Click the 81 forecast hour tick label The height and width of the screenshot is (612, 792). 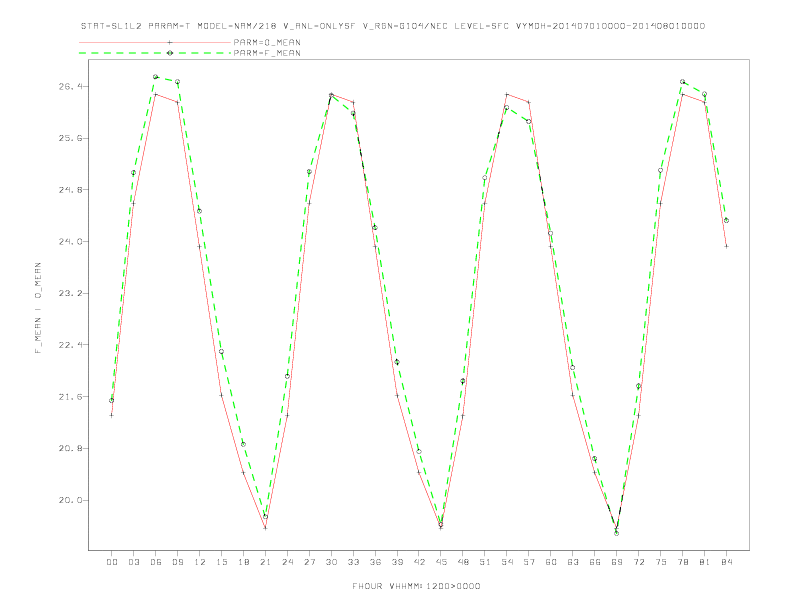pyautogui.click(x=705, y=562)
